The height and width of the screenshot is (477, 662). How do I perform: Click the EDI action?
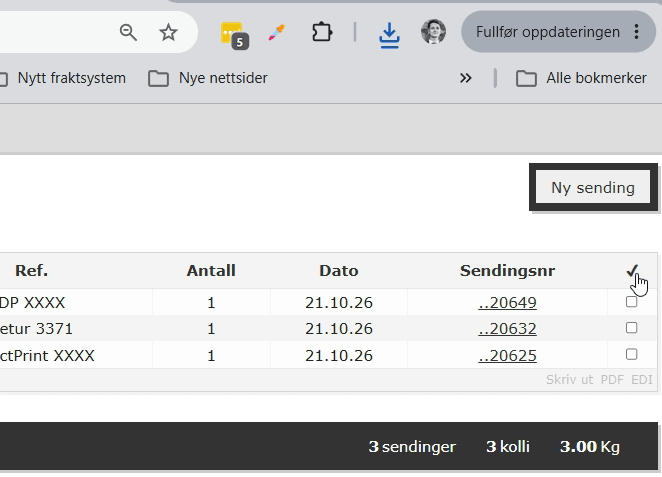click(642, 379)
